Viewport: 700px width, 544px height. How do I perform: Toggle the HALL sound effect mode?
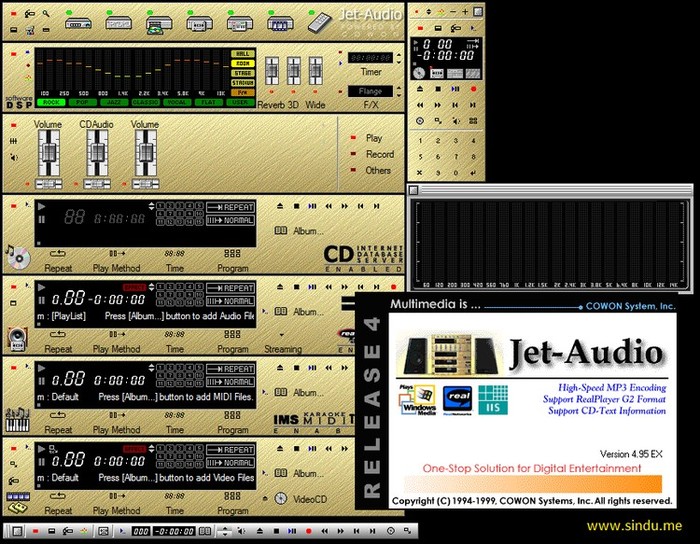click(x=242, y=53)
